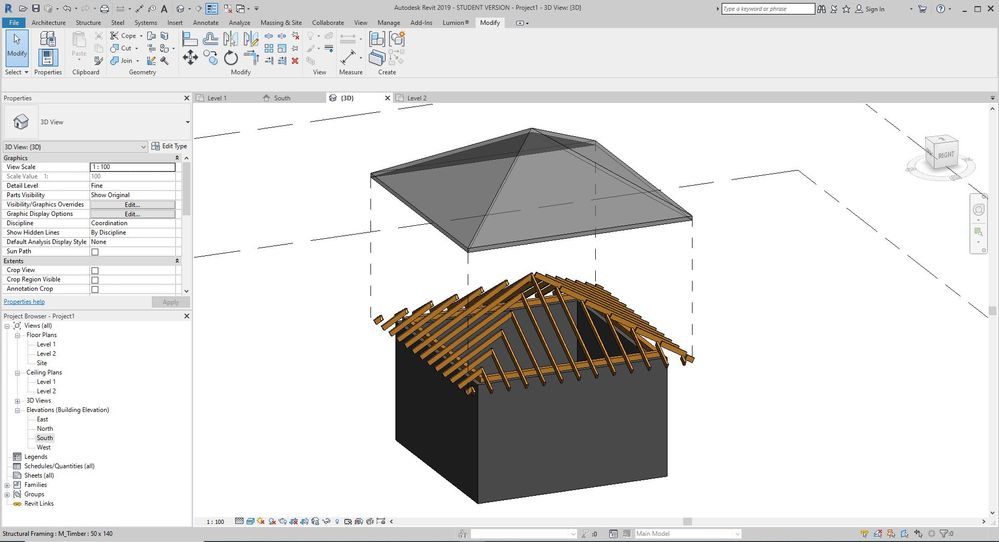Screen dimensions: 999x542
Task: Click Edit for Graphic Display Options
Action: (x=132, y=214)
